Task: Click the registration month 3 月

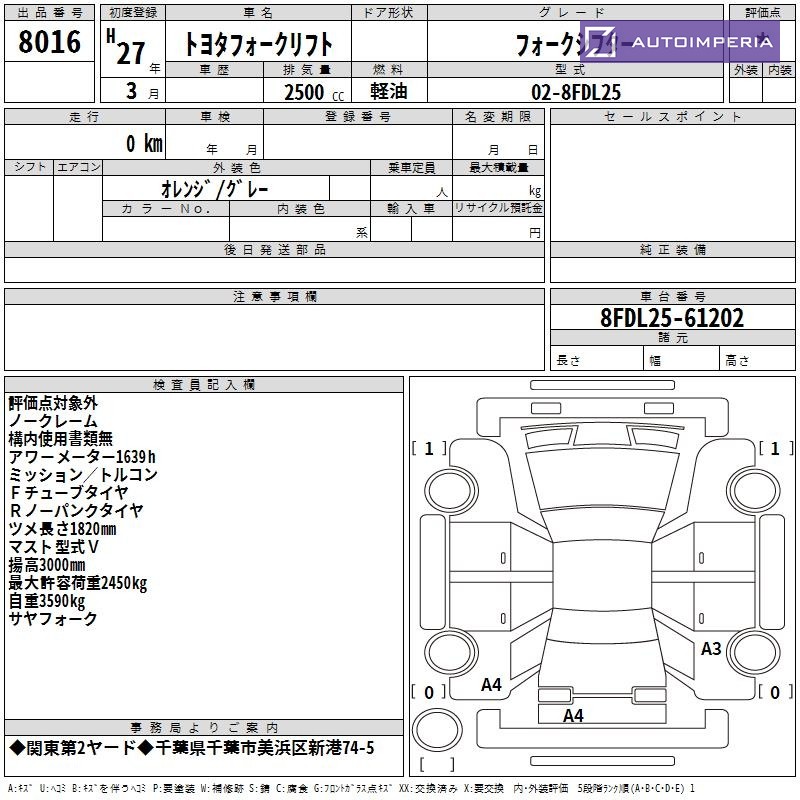Action: click(142, 91)
